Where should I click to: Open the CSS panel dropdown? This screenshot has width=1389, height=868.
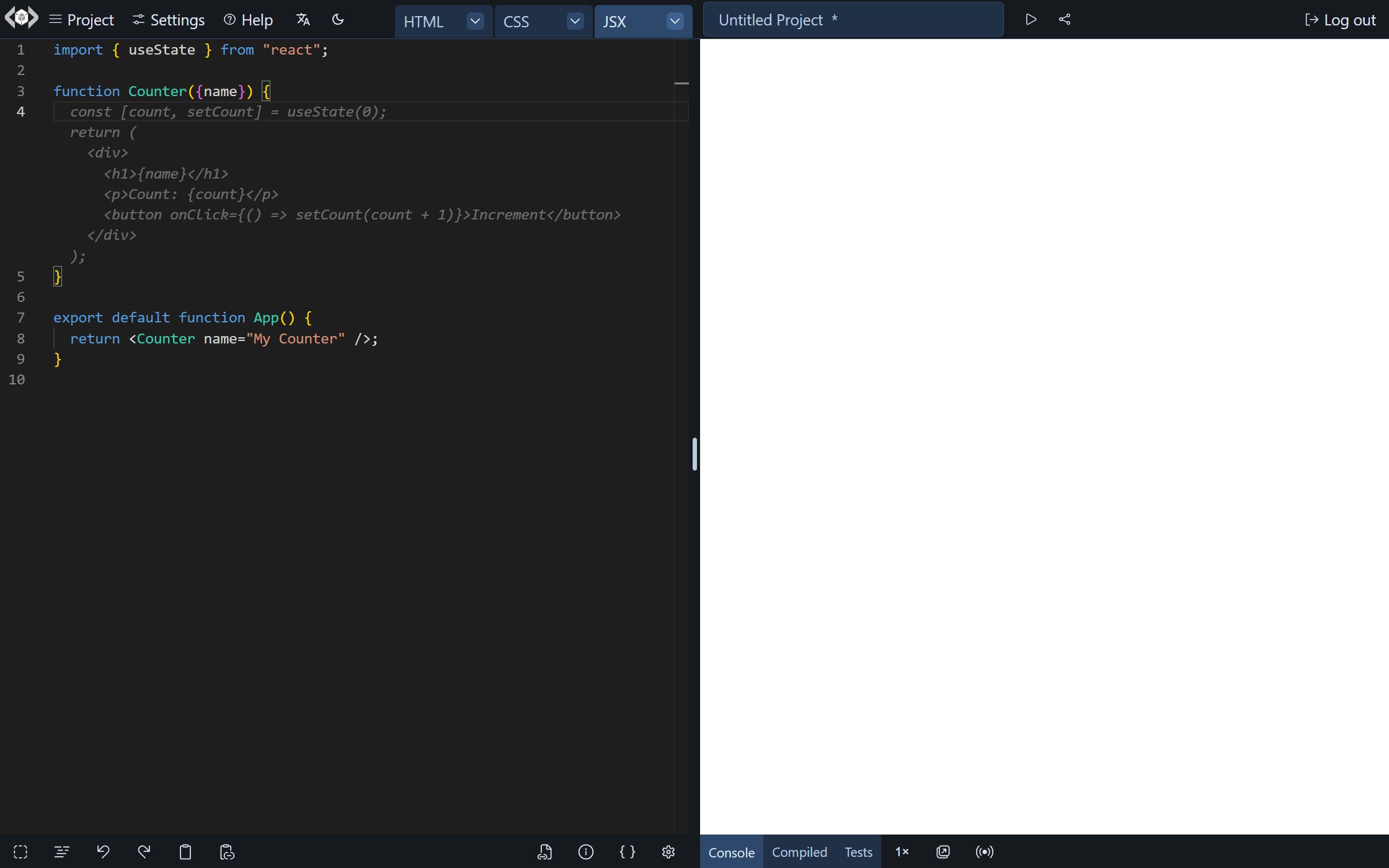575,20
